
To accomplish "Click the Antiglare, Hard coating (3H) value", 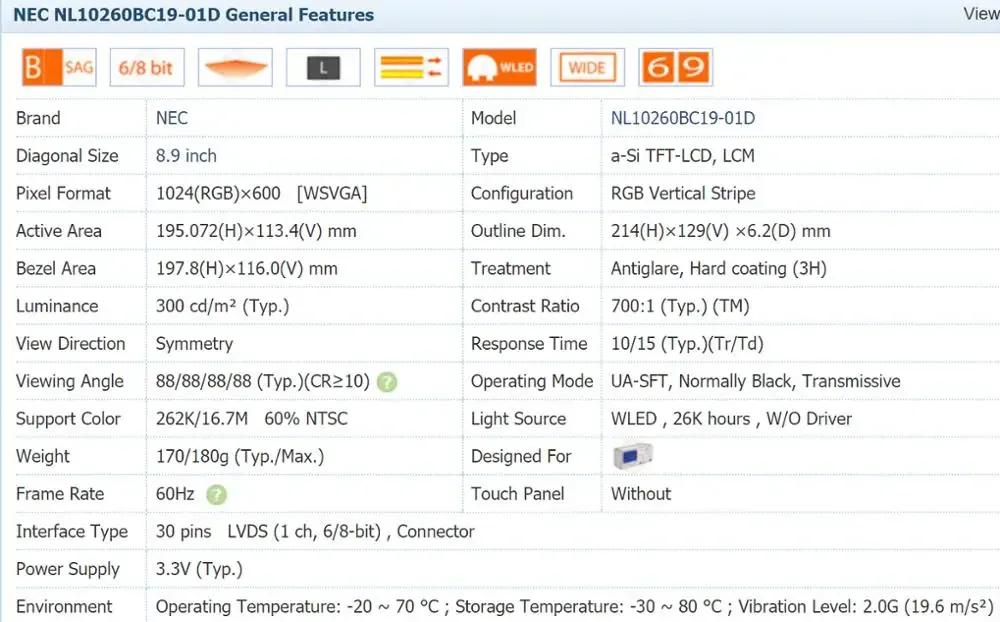I will (x=719, y=269).
